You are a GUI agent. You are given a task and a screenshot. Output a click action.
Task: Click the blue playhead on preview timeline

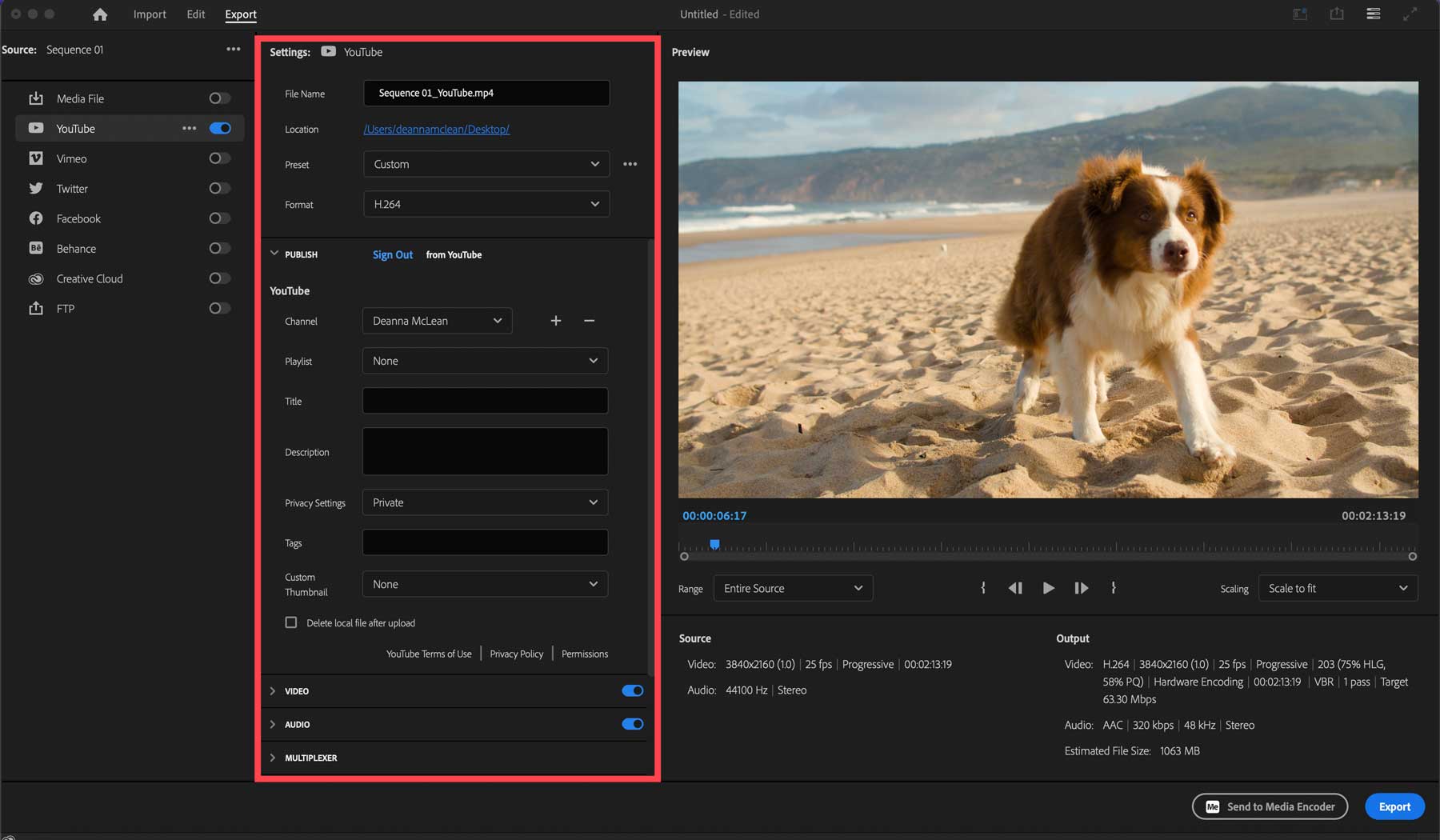(x=714, y=545)
